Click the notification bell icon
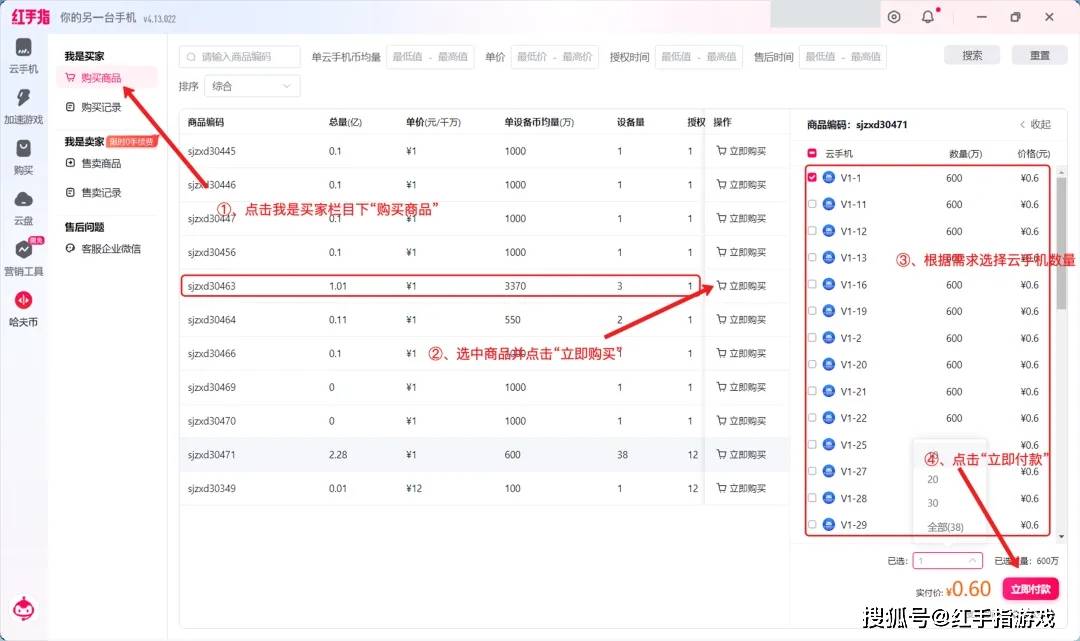Image resolution: width=1080 pixels, height=641 pixels. coord(928,17)
